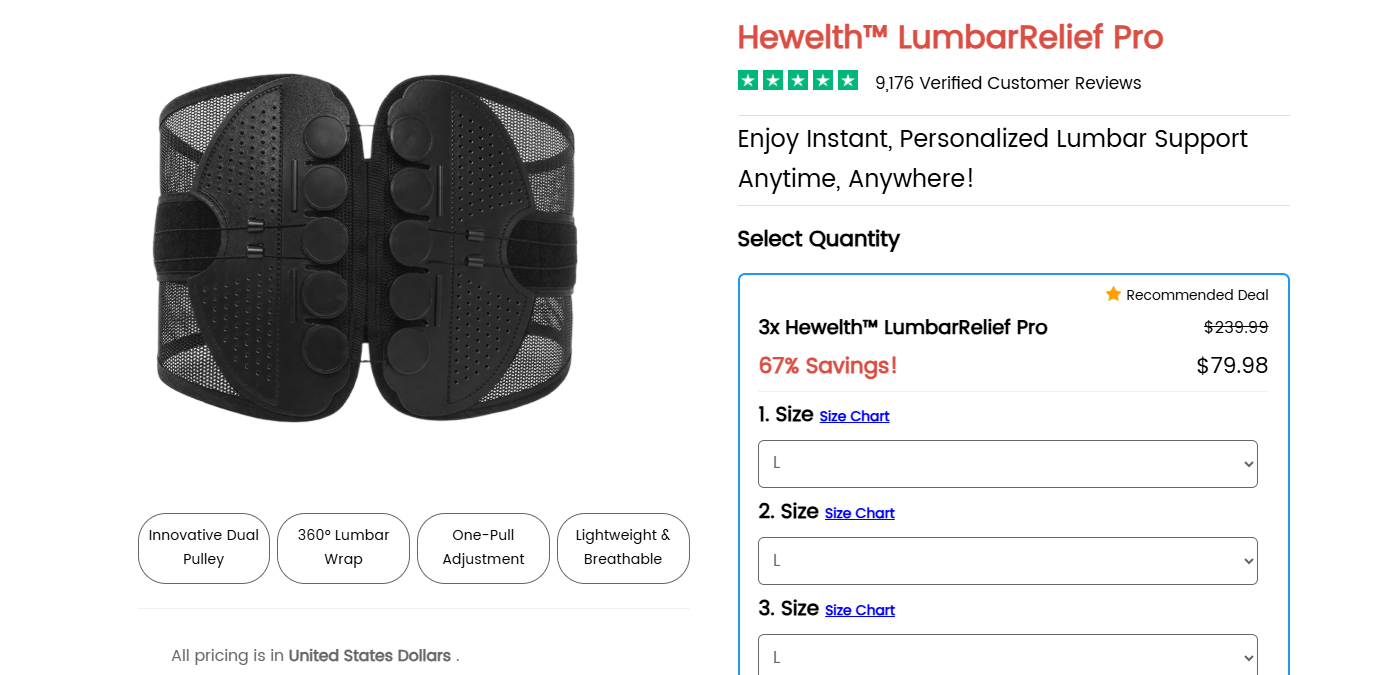Click 9,176 Verified Customer Reviews text
This screenshot has width=1396, height=675.
(1008, 83)
